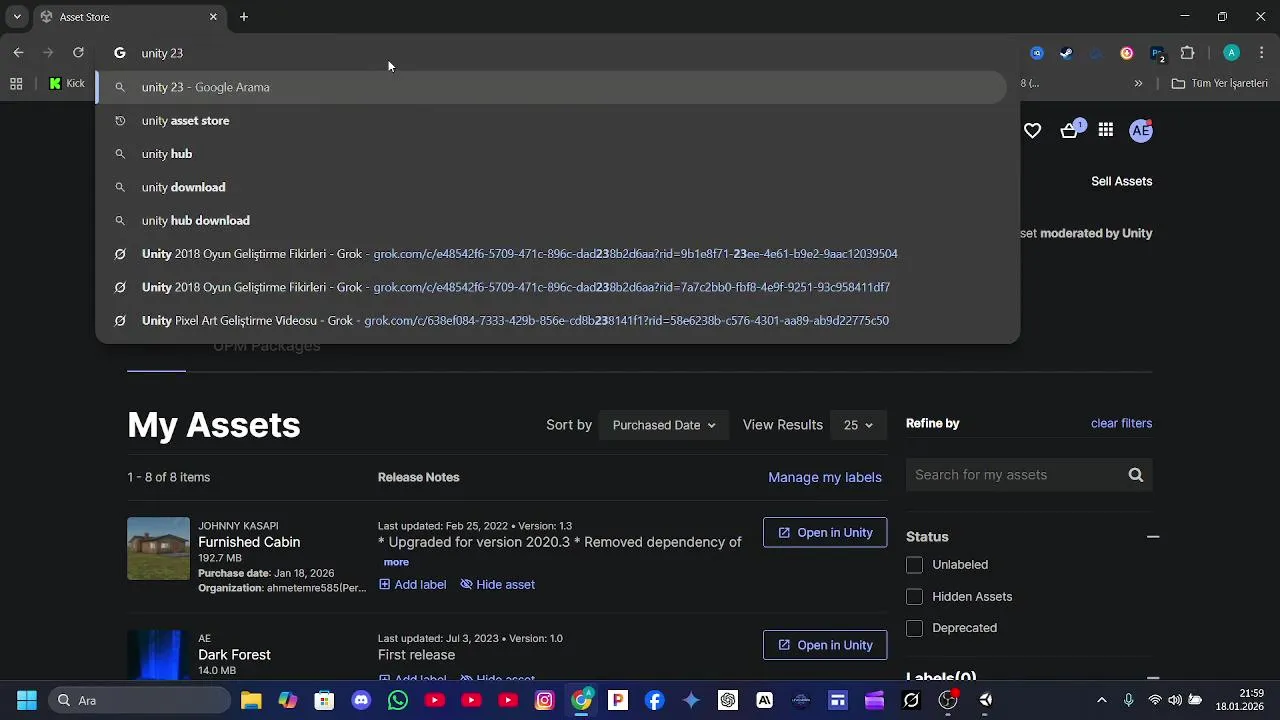
Task: Open the Unity apps grid menu
Action: (x=1105, y=130)
